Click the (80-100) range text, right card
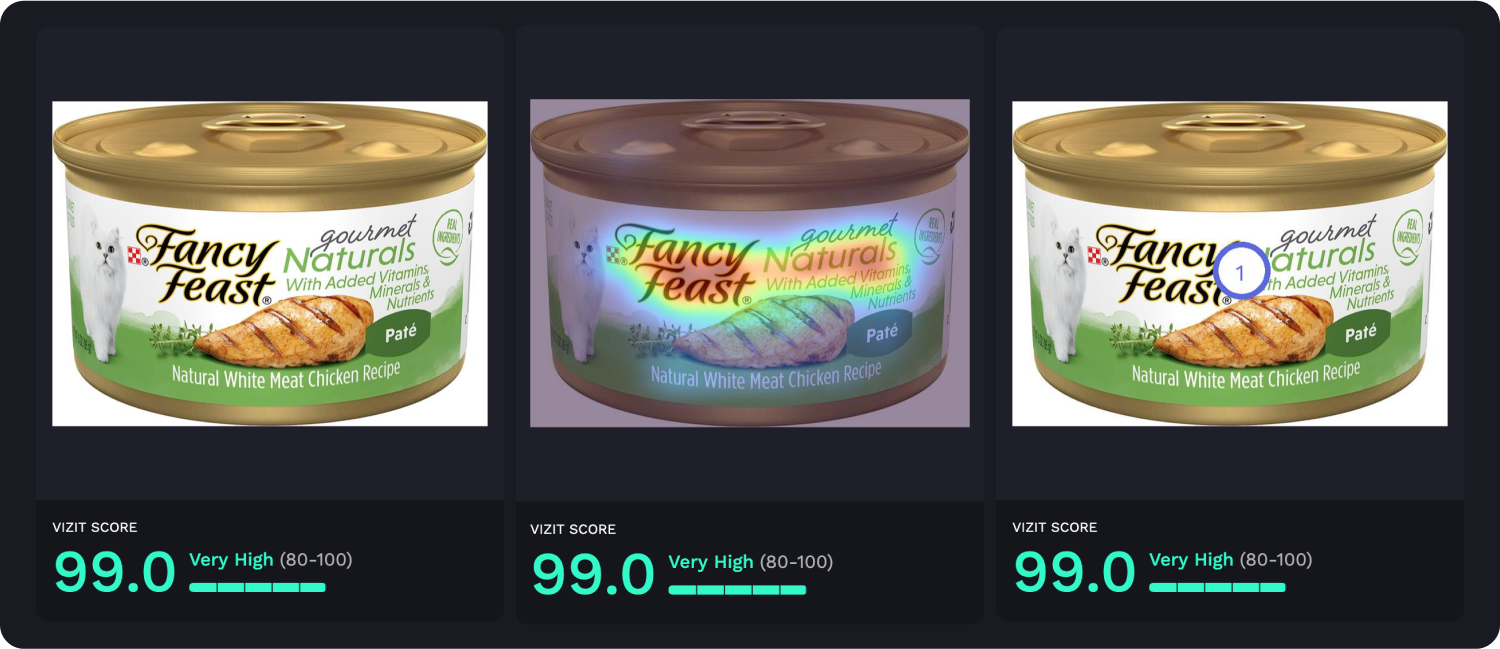The width and height of the screenshot is (1500, 649). click(x=1276, y=560)
